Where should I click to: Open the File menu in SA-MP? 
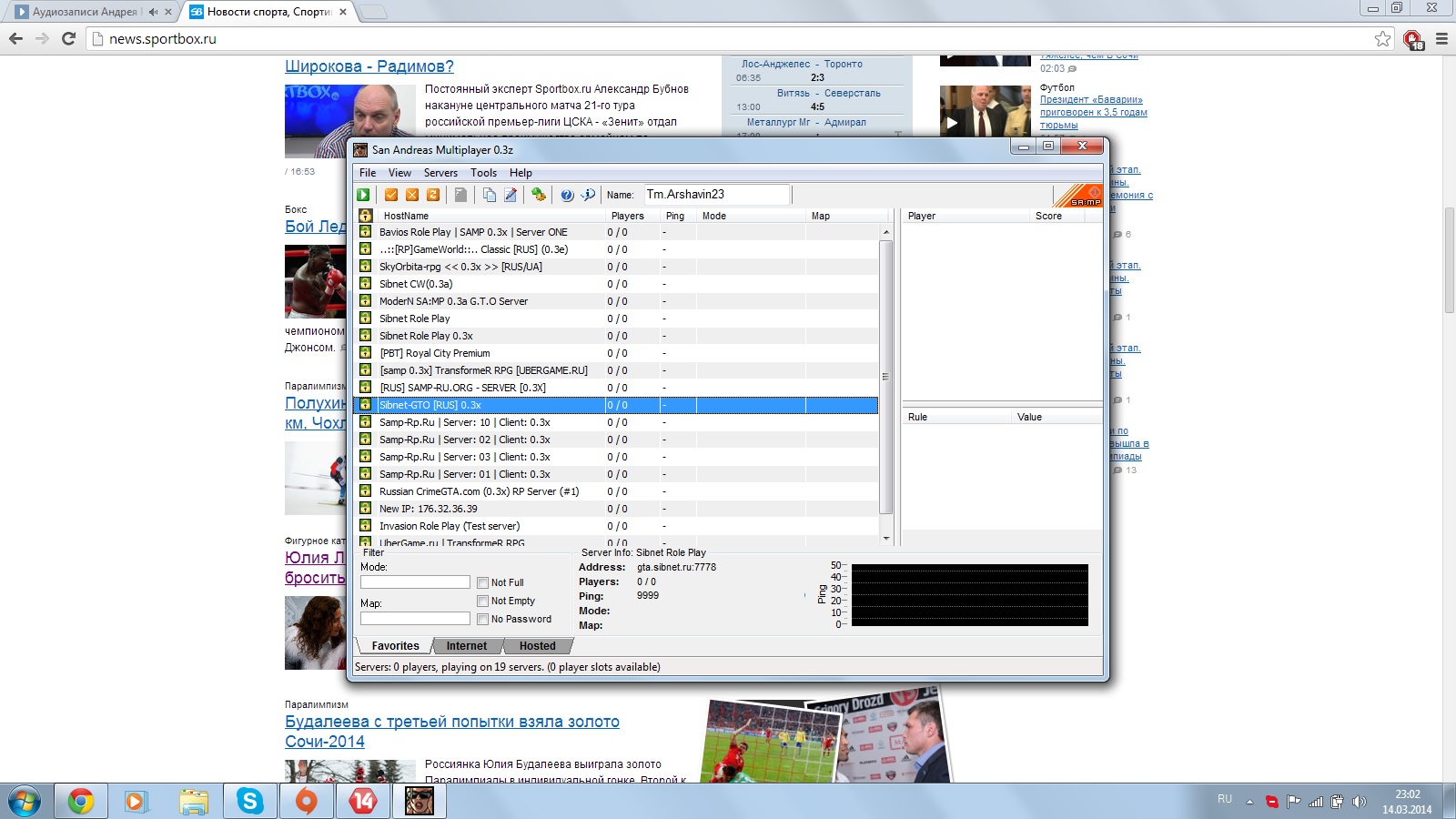click(368, 173)
